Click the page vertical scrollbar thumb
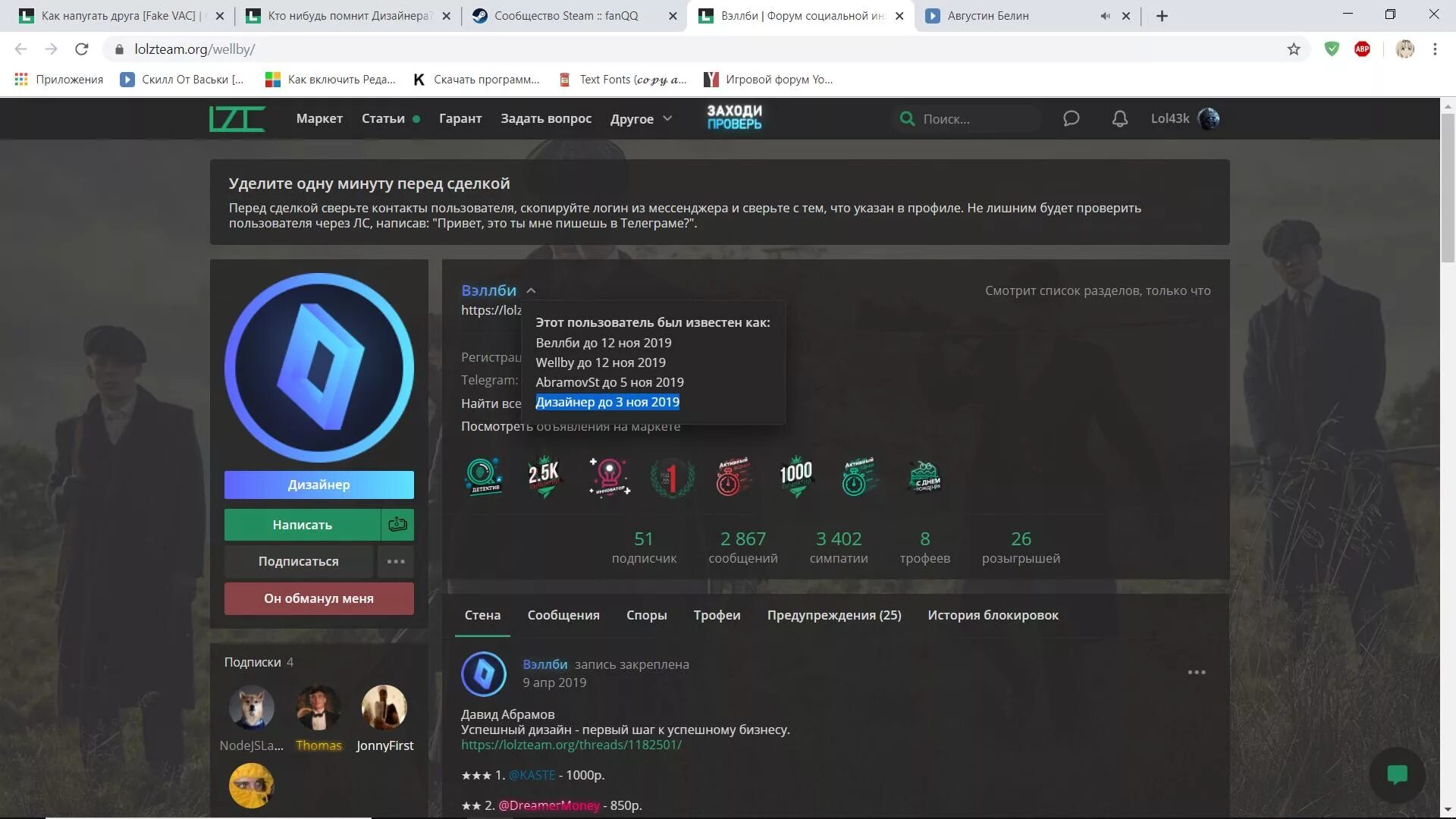Viewport: 1456px width, 819px height. point(1448,188)
